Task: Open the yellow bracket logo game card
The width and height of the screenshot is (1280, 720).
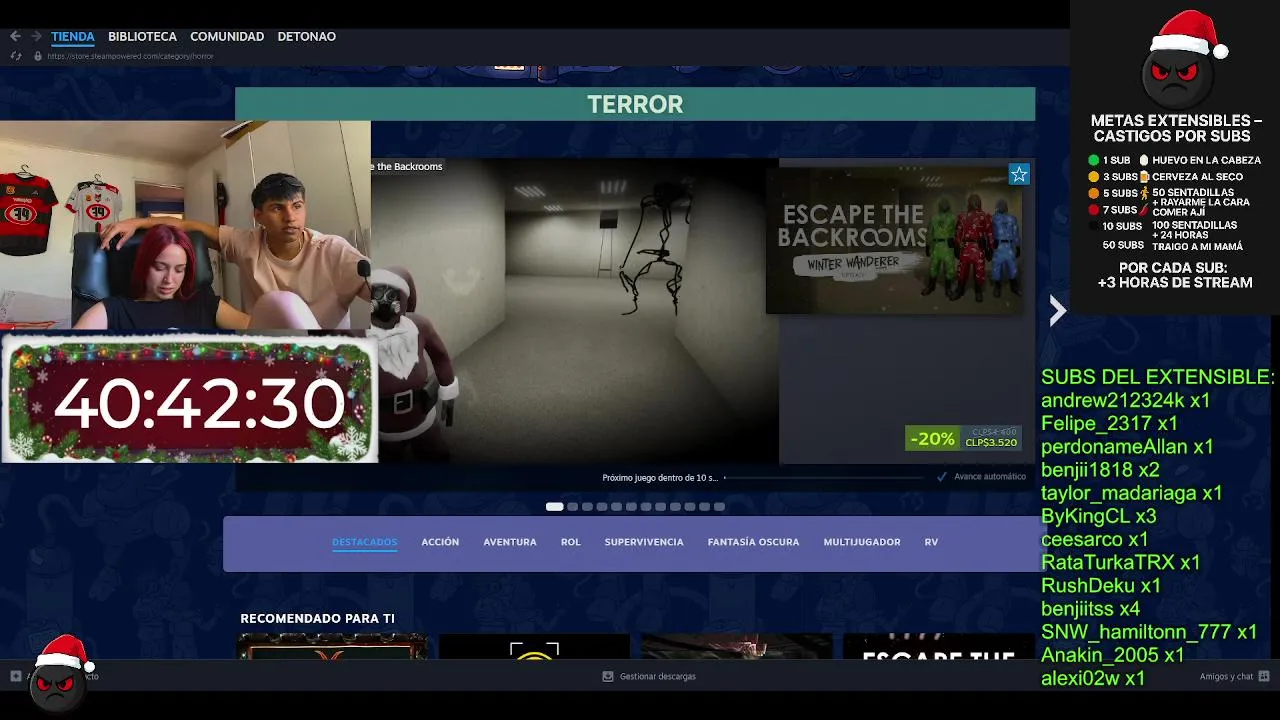Action: pos(534,647)
